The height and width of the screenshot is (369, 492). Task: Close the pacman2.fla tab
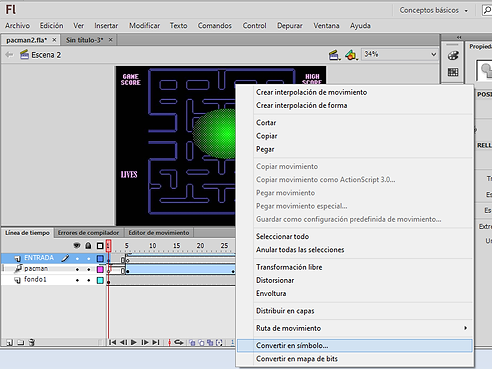click(x=54, y=40)
